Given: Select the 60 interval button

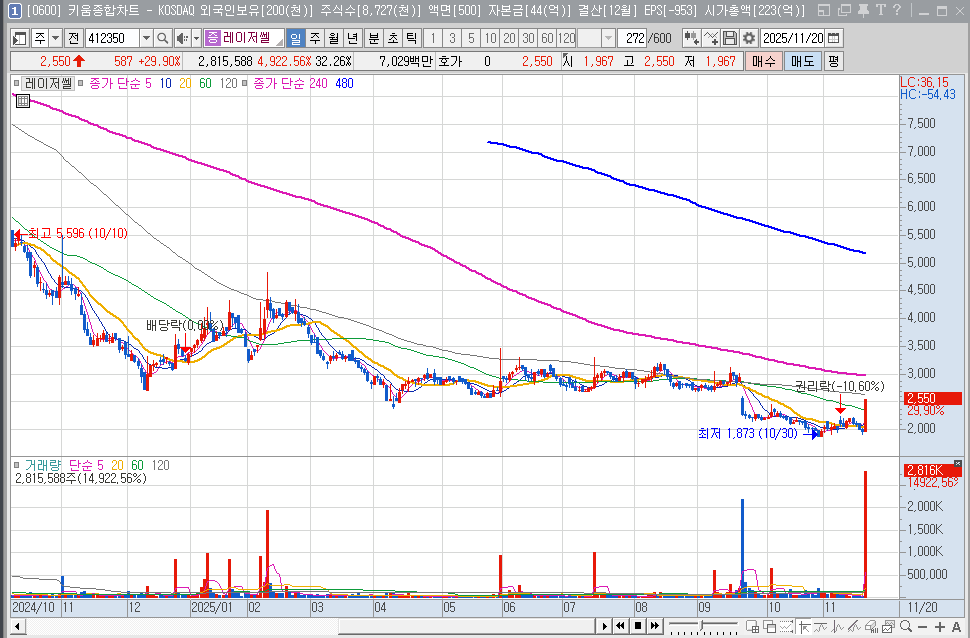Looking at the screenshot, I should [x=547, y=38].
